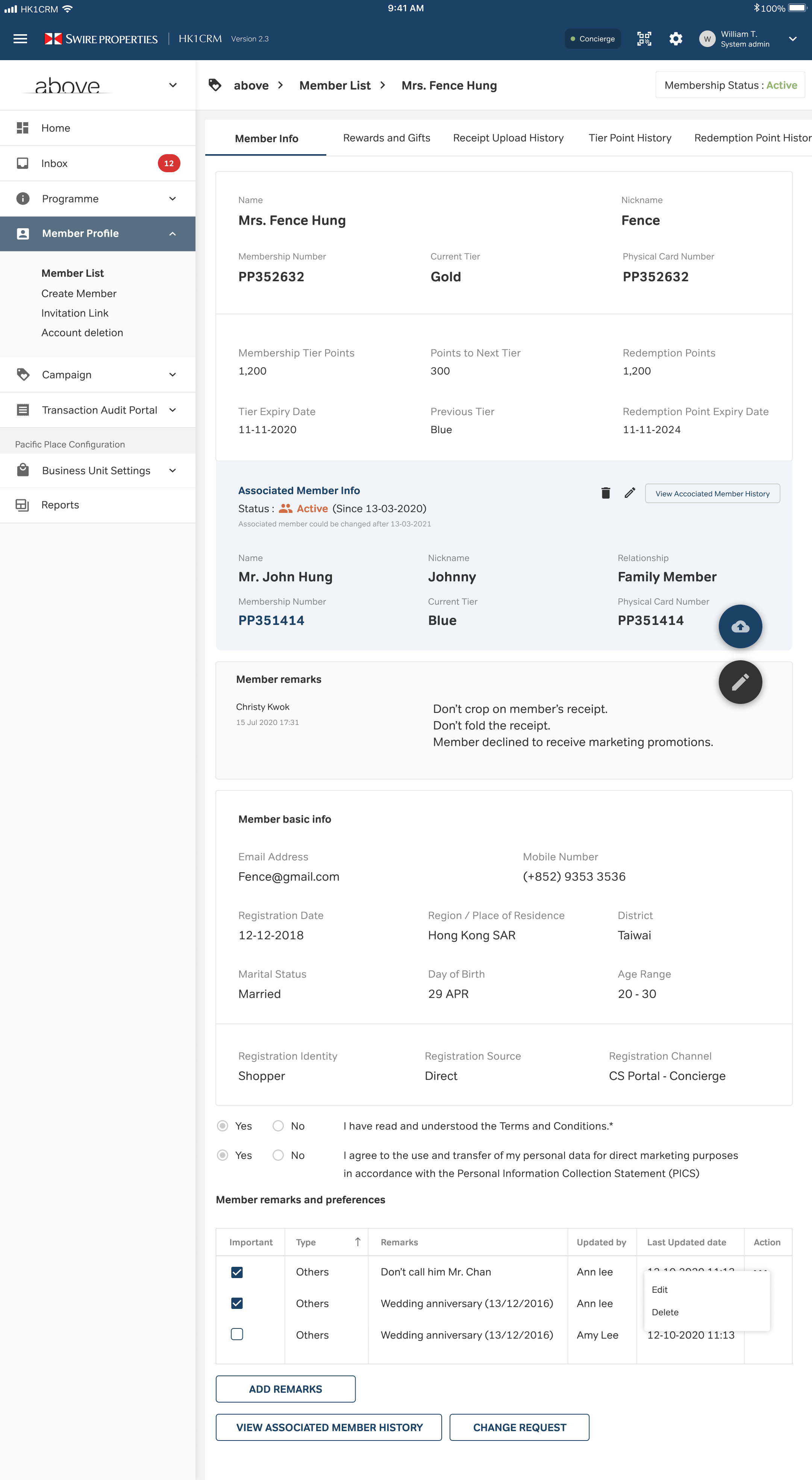
Task: Collapse the Member Profile menu chevron
Action: 172,233
